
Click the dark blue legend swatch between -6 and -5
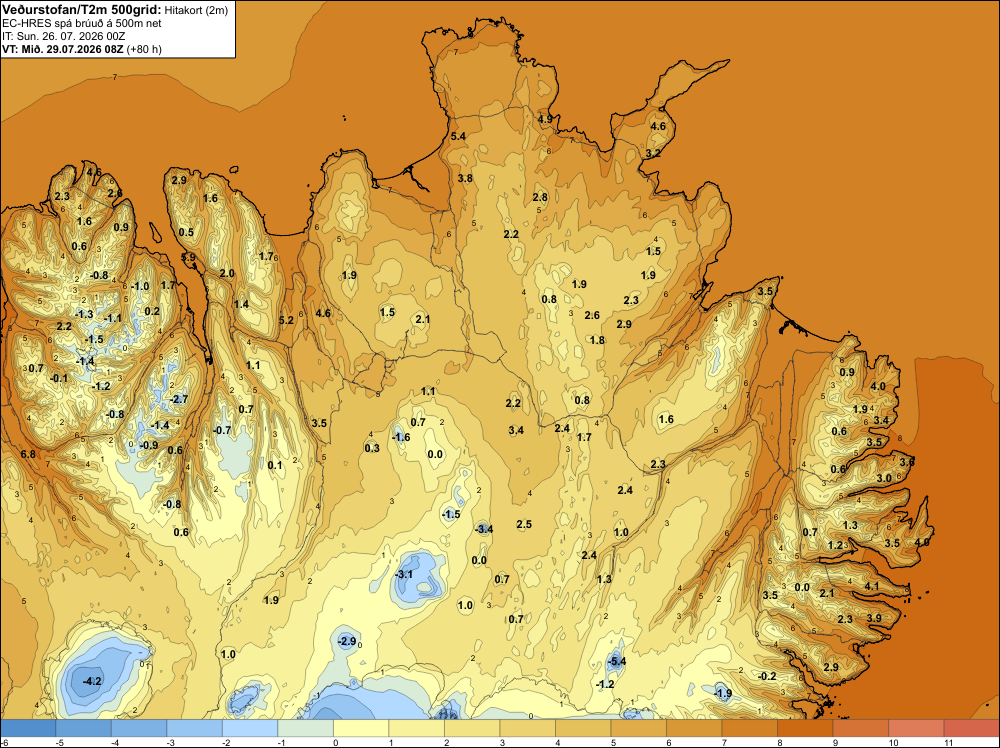point(28,728)
